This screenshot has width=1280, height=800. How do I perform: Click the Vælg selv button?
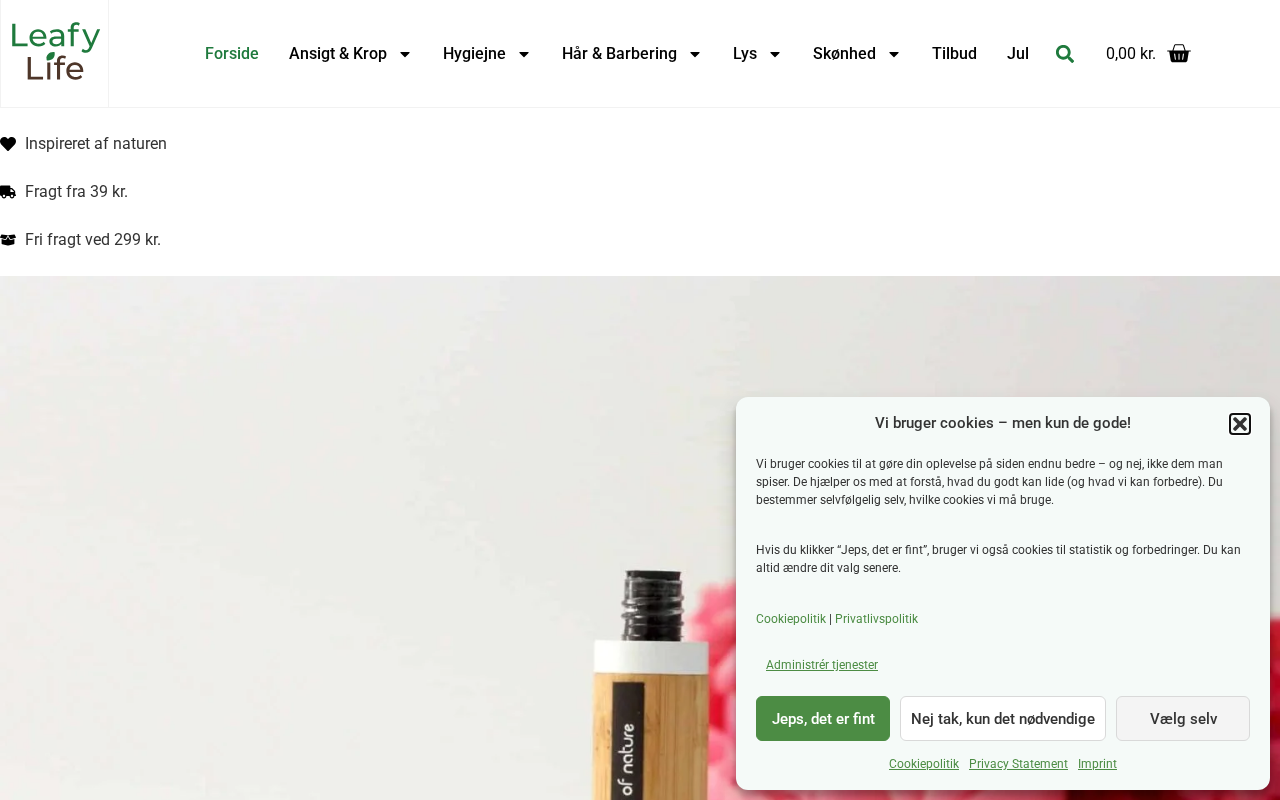point(1183,719)
